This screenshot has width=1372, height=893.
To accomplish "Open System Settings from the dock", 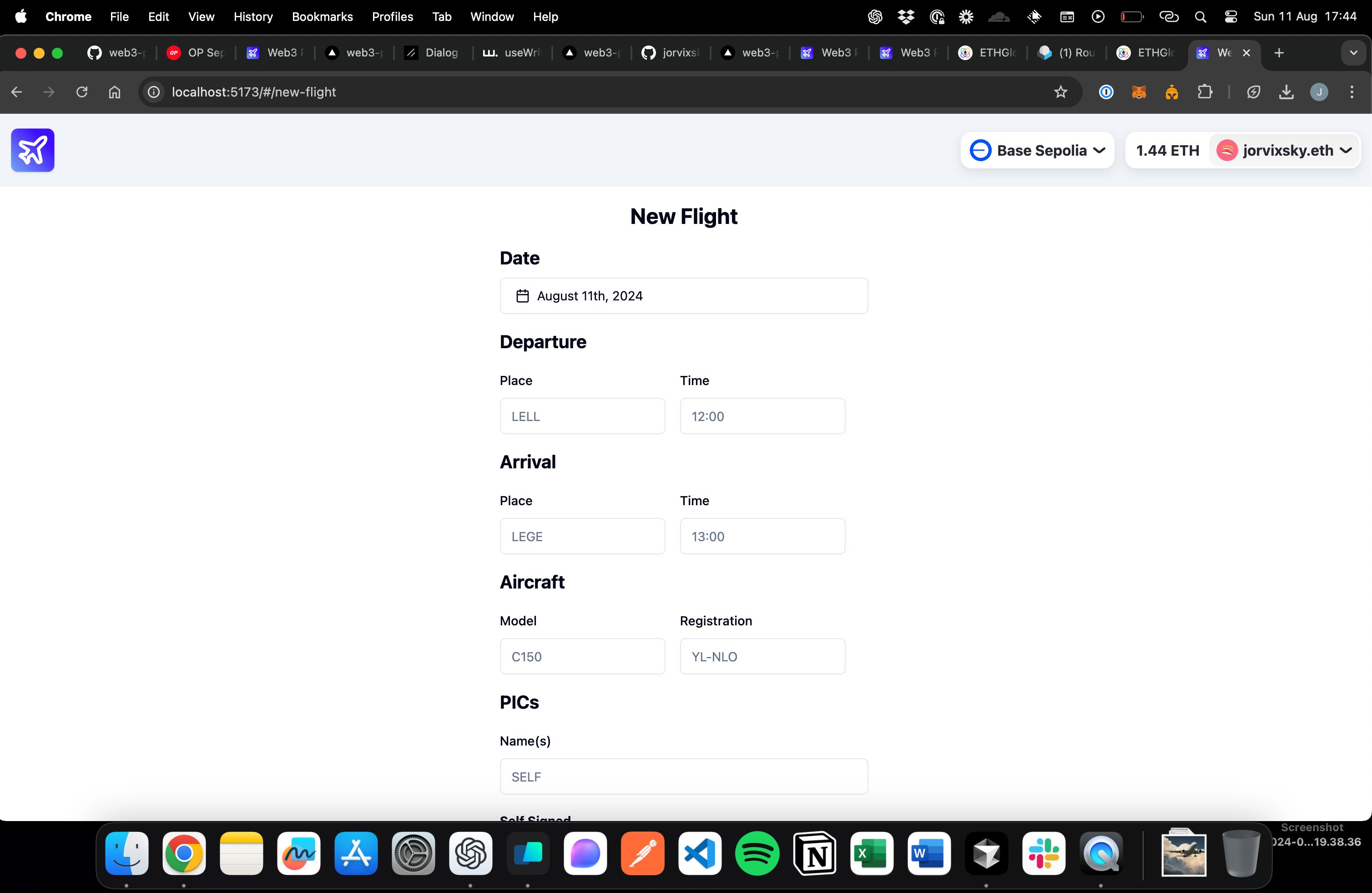I will tap(414, 853).
